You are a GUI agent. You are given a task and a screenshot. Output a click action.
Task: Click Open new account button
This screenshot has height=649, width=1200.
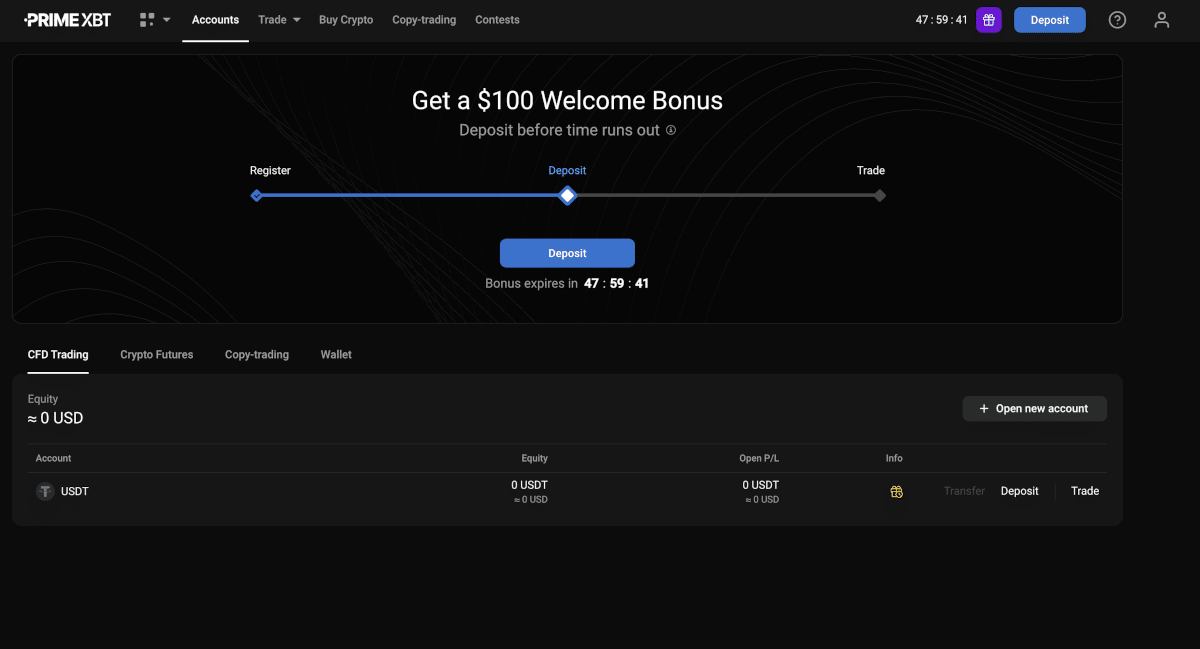1035,409
